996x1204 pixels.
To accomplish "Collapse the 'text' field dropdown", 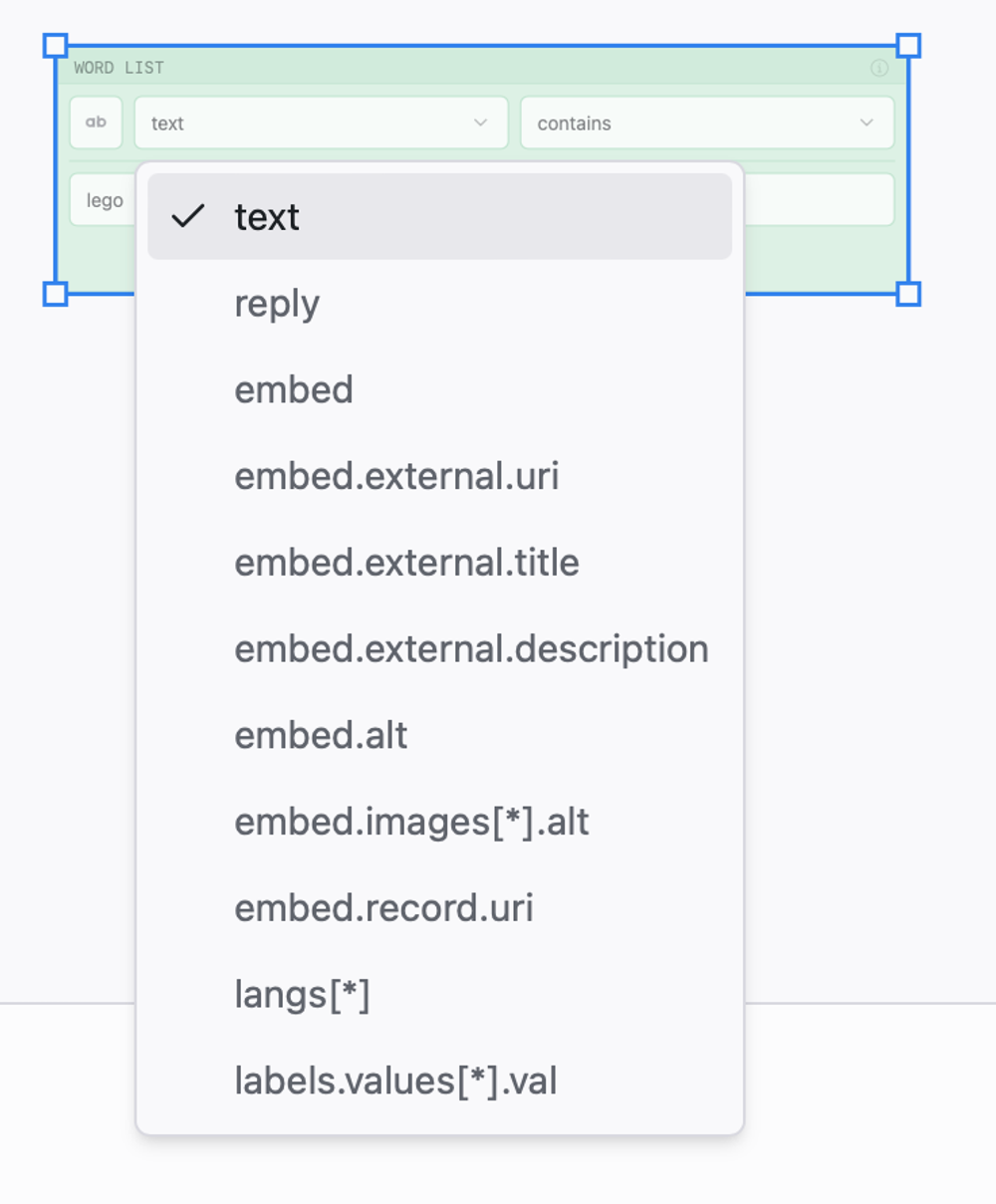I will (x=321, y=122).
